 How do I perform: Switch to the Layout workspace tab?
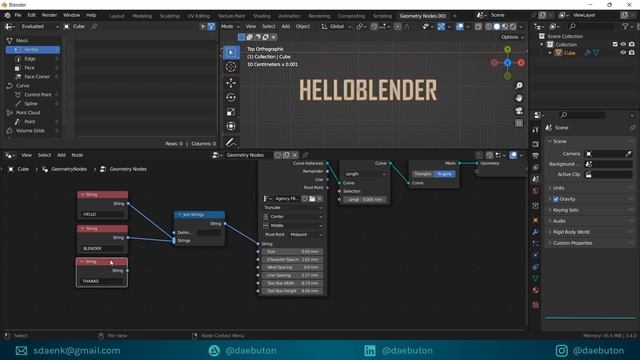pos(117,16)
